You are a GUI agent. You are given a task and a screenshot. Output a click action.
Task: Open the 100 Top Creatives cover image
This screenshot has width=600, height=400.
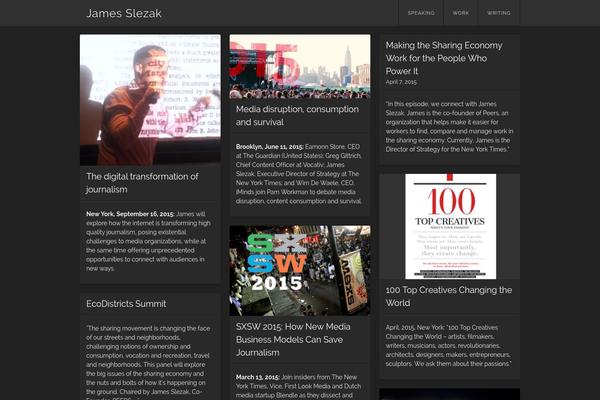click(450, 226)
